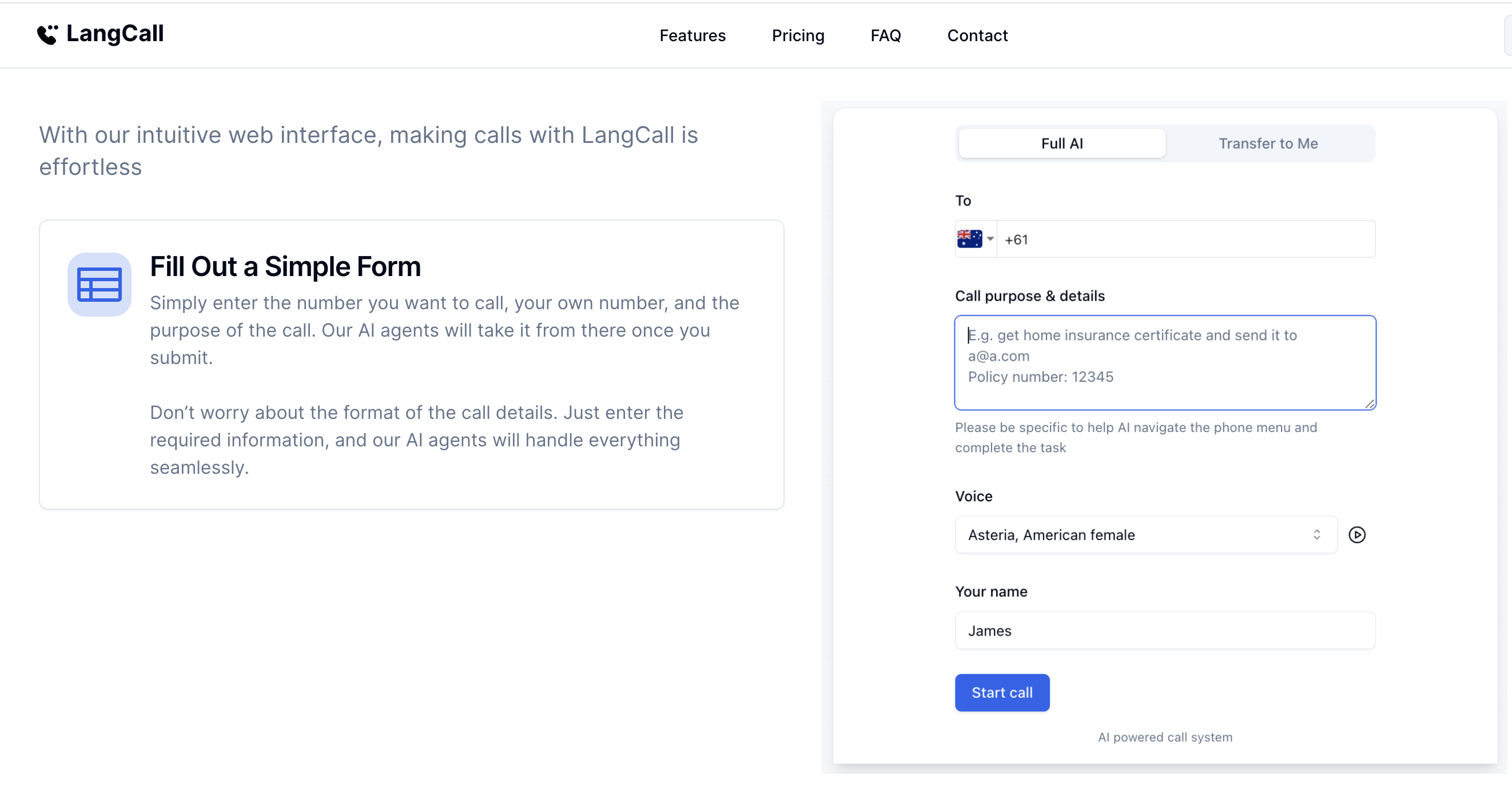Click the circular play button next to voice
The height and width of the screenshot is (807, 1512).
tap(1357, 535)
